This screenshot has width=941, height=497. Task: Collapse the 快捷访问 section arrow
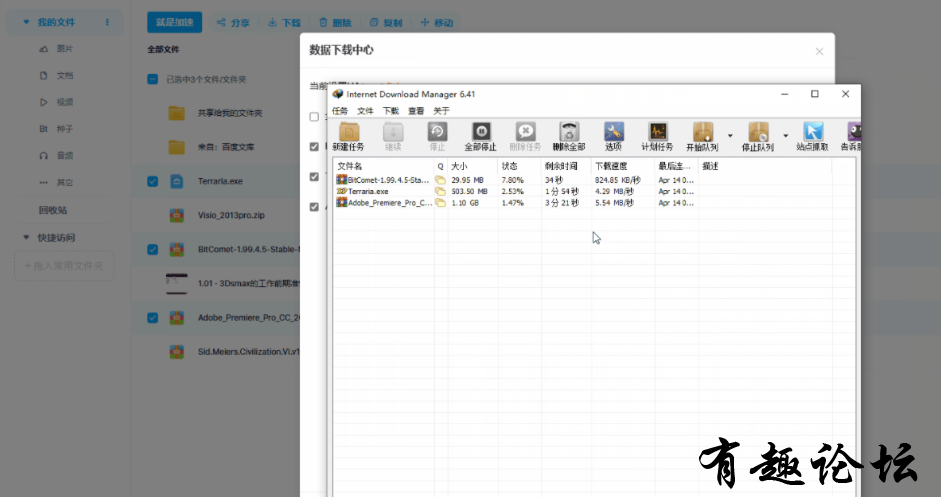pyautogui.click(x=26, y=238)
